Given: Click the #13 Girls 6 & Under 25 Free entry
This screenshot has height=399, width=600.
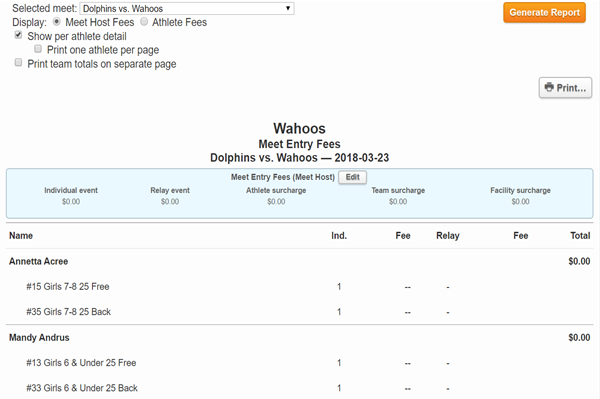Looking at the screenshot, I should tap(81, 363).
